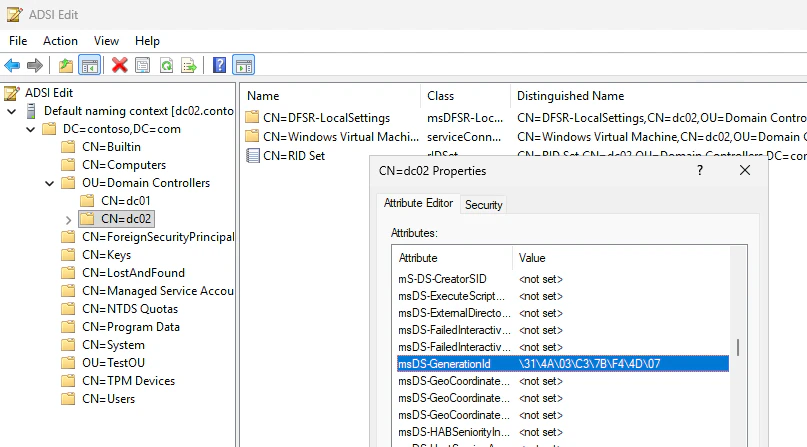Click the CN=Keys folder icon
This screenshot has height=447, width=807.
tap(68, 255)
